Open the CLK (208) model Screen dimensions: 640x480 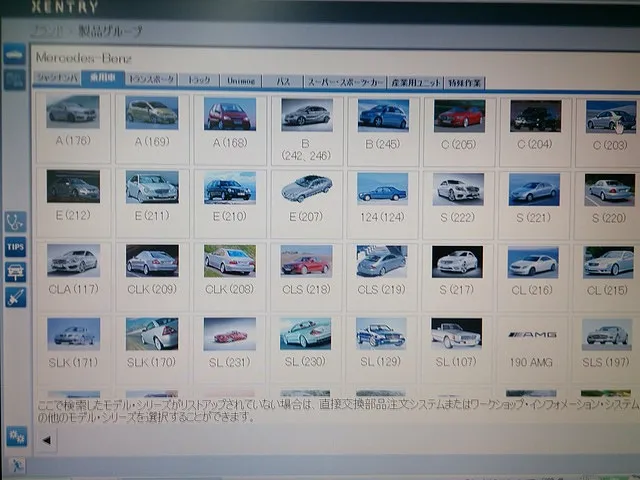[x=230, y=277]
